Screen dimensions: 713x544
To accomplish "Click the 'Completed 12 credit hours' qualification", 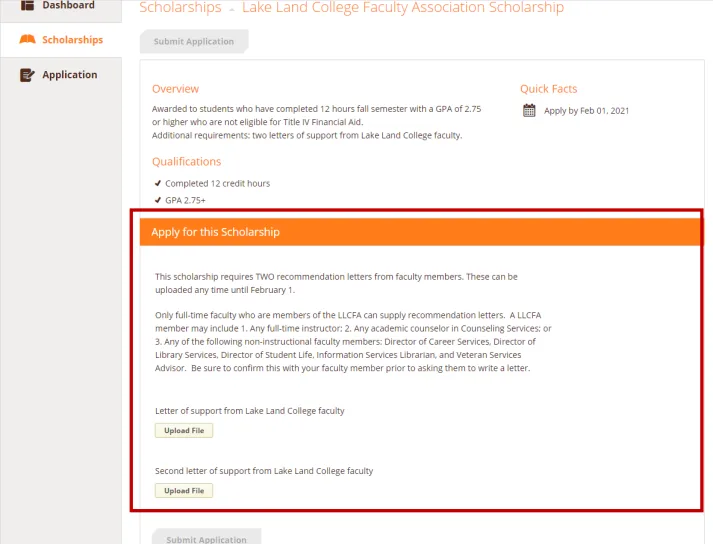I will point(217,183).
